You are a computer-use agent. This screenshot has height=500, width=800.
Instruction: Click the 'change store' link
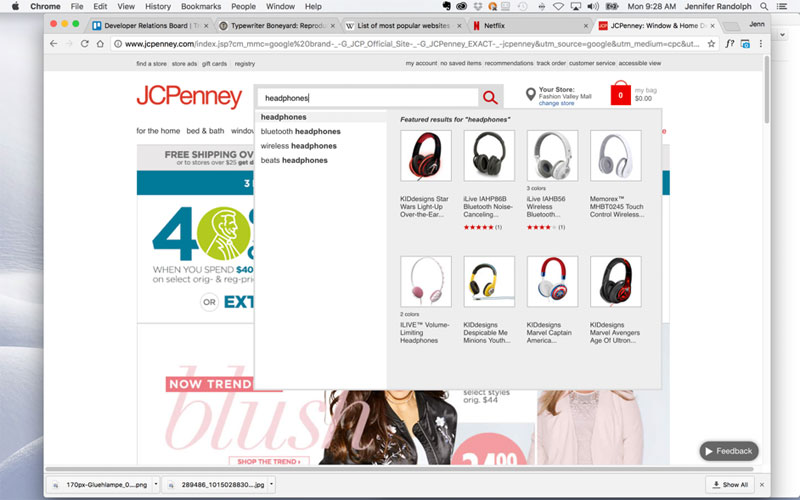556,103
